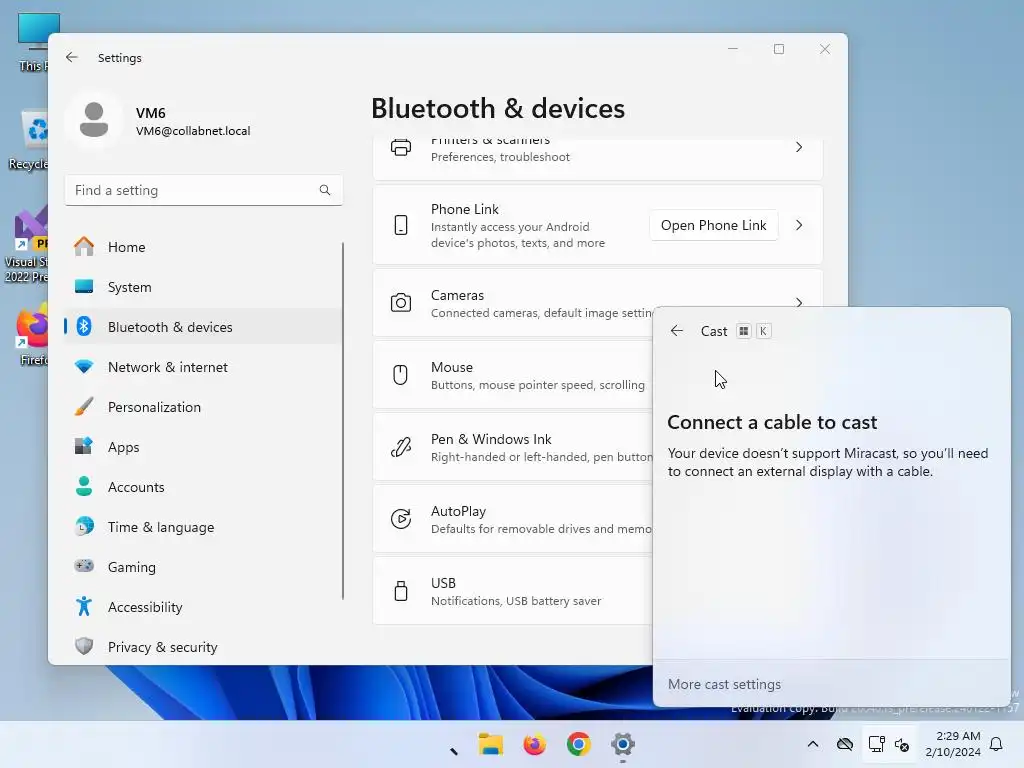
Task: Open the Apps settings category
Action: click(x=203, y=447)
